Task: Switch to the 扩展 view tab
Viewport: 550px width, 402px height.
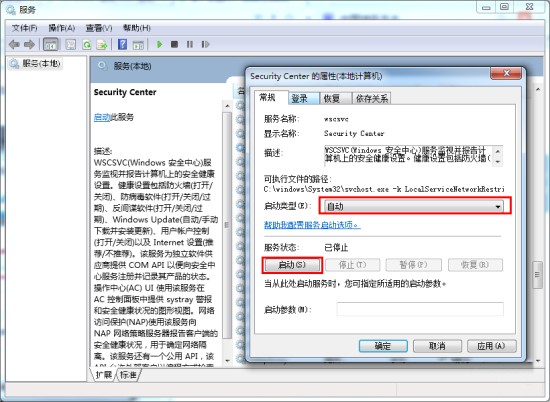Action: click(103, 375)
